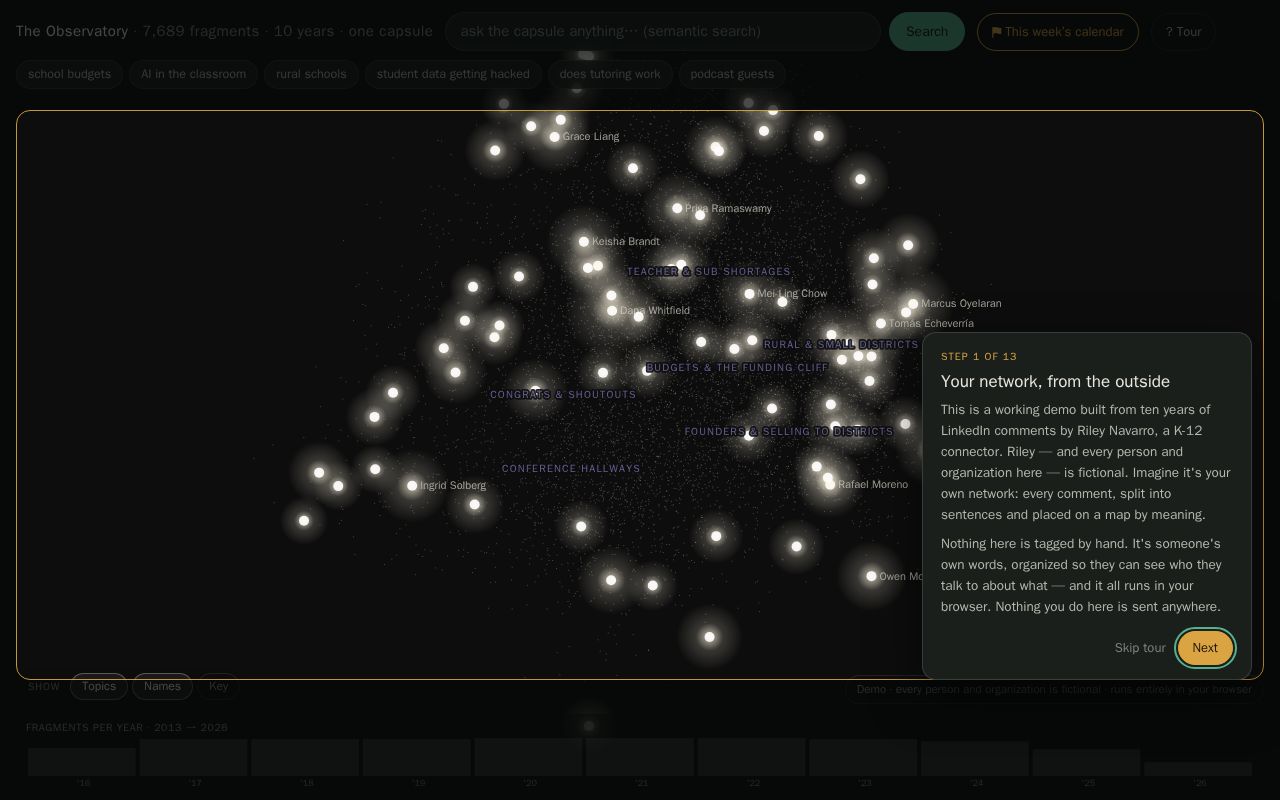The width and height of the screenshot is (1280, 800).
Task: Toggle the Key display option
Action: click(218, 686)
